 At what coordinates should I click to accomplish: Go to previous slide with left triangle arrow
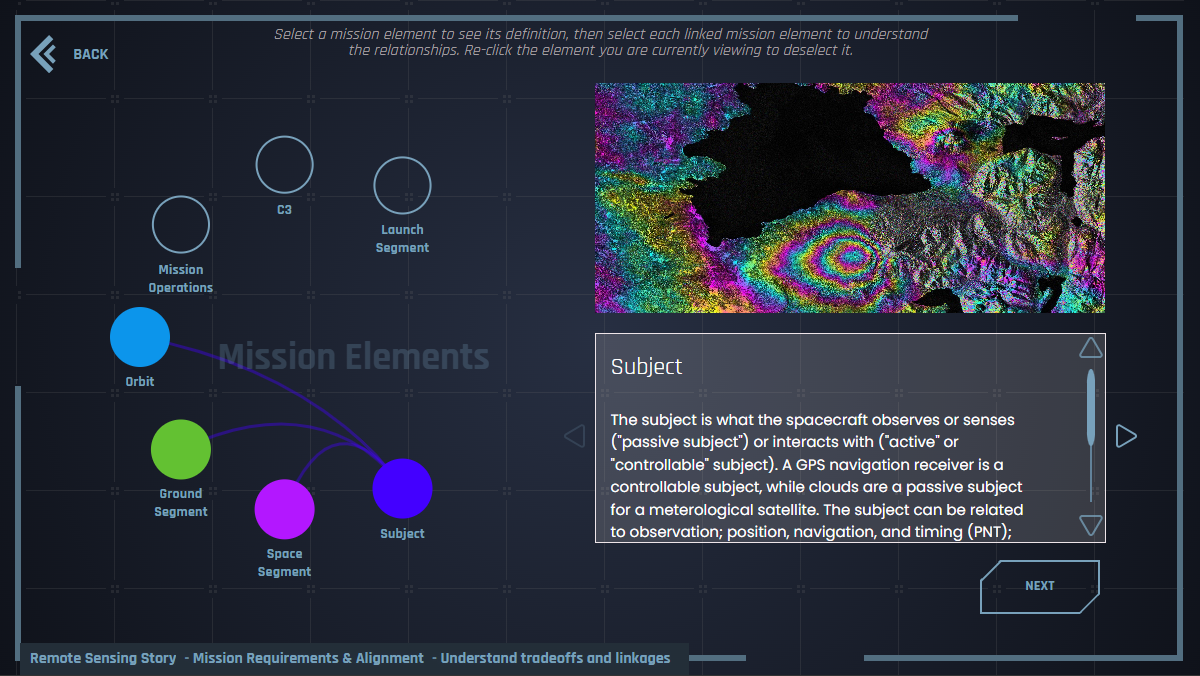tap(574, 436)
